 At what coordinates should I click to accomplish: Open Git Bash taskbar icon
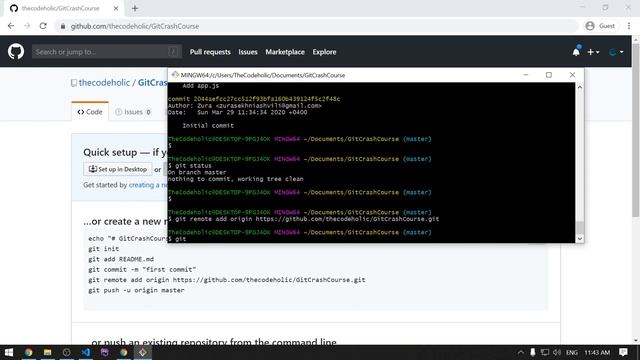click(x=143, y=352)
